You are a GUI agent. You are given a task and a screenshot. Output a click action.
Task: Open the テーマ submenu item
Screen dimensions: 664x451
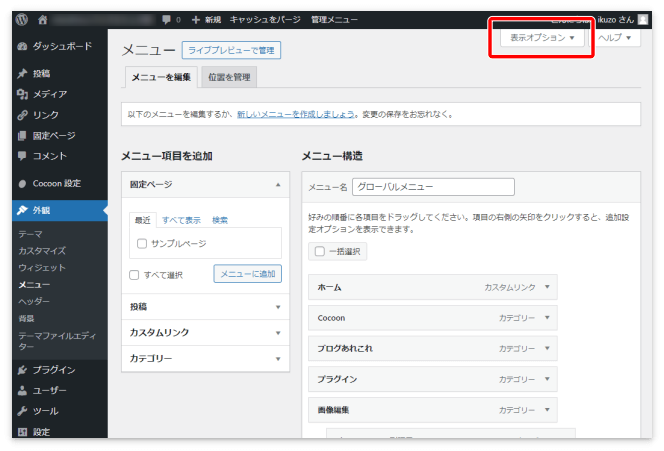coord(30,234)
